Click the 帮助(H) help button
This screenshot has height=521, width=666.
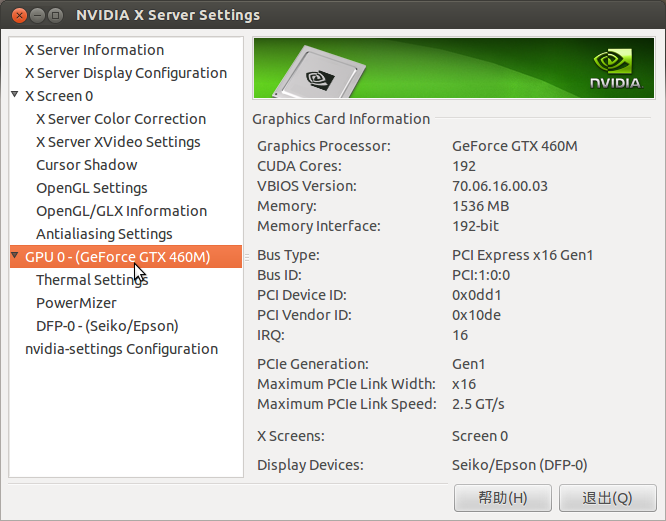(x=503, y=498)
